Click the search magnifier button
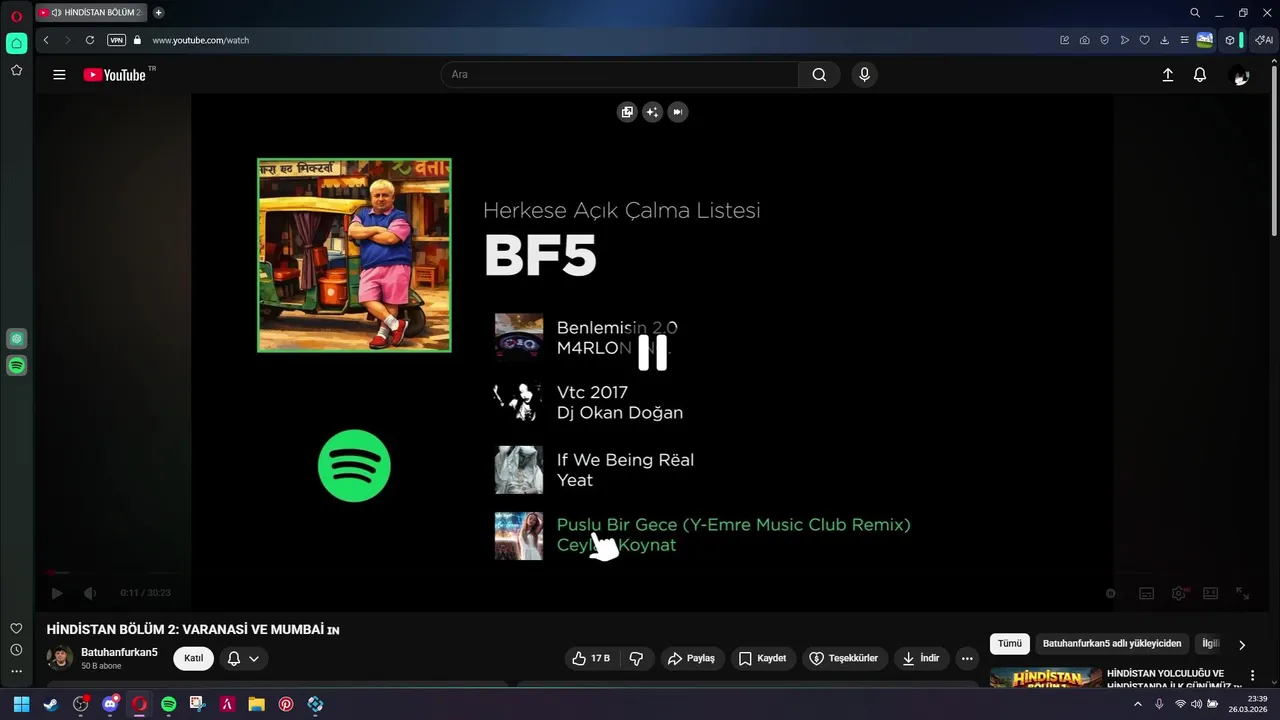This screenshot has height=720, width=1280. (x=819, y=75)
